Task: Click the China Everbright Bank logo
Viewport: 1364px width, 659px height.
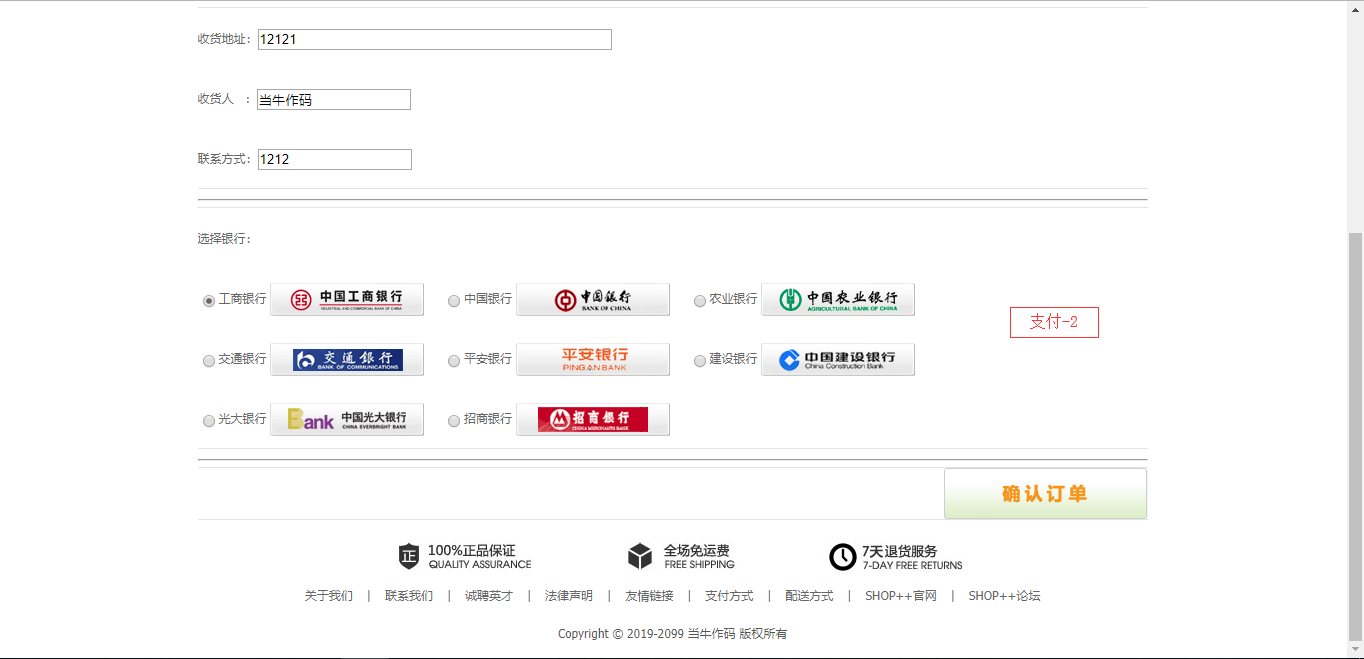Action: [347, 420]
